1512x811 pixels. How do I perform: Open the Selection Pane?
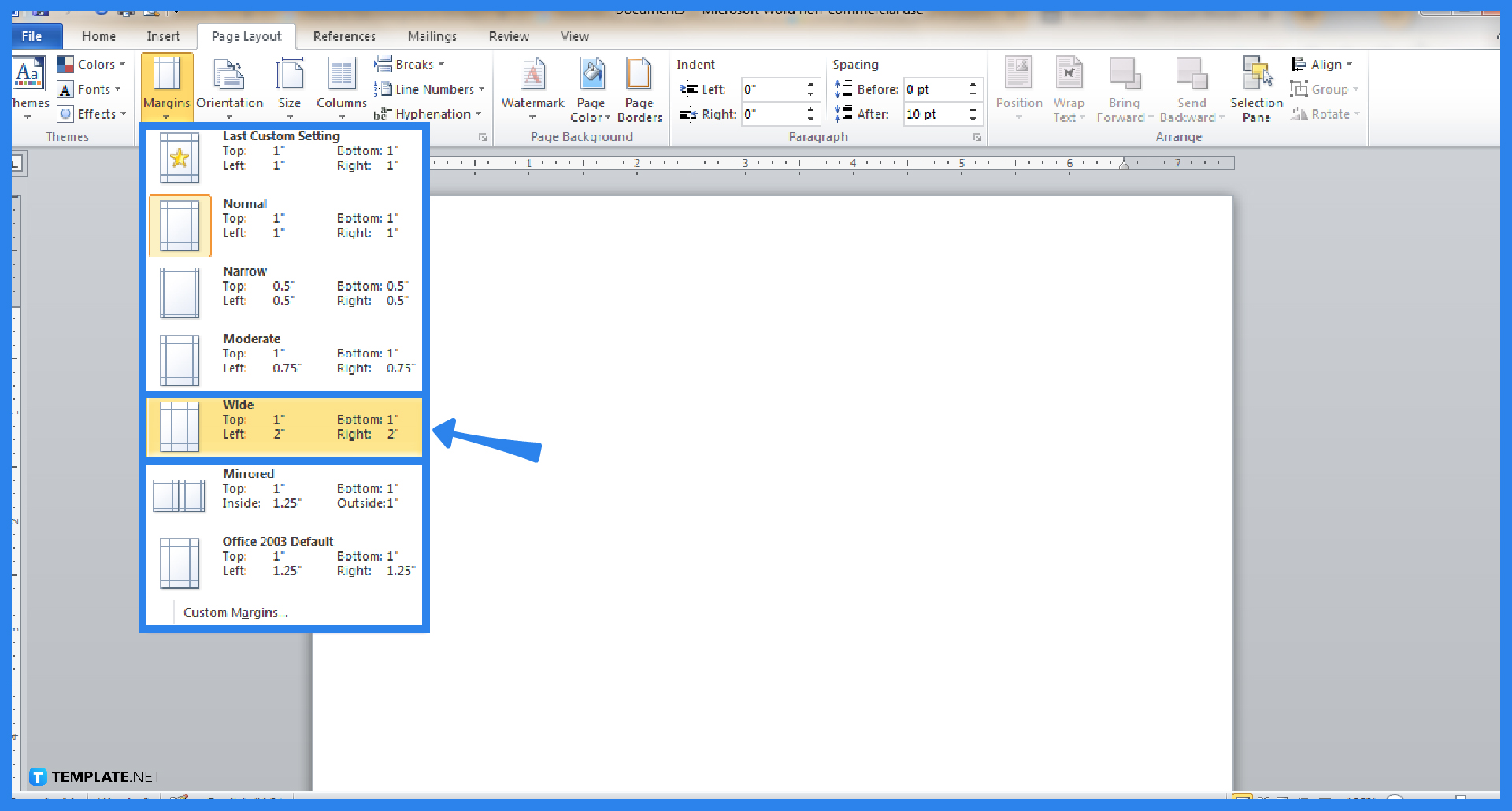(1255, 88)
